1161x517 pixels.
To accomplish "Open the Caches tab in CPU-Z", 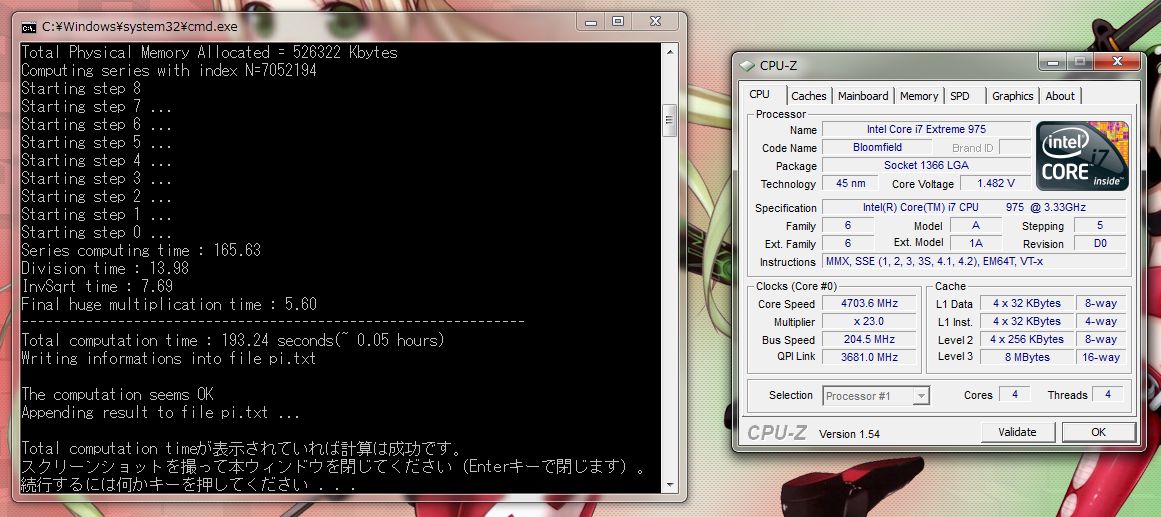I will point(809,96).
